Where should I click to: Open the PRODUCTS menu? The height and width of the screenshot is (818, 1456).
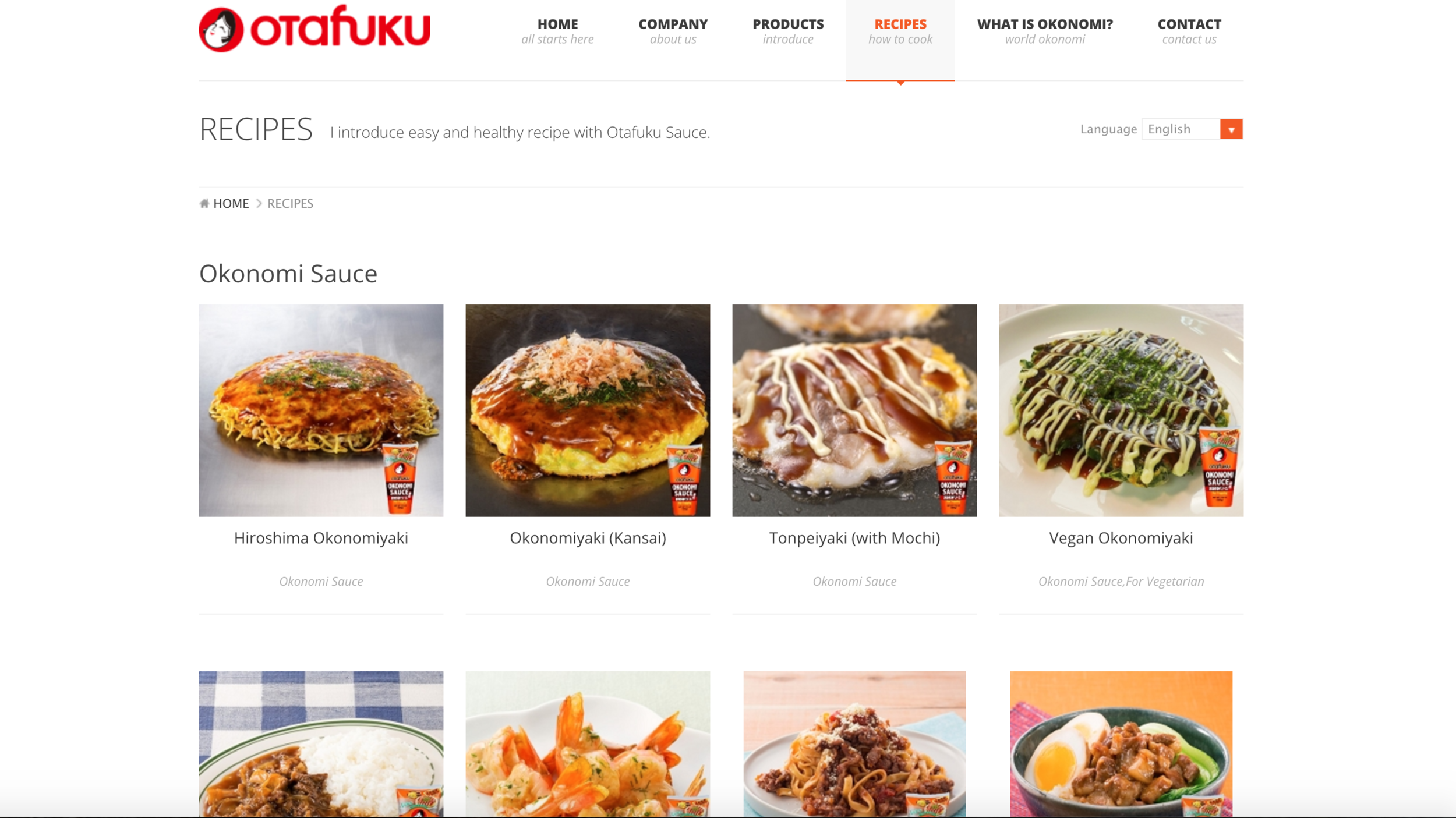tap(788, 31)
